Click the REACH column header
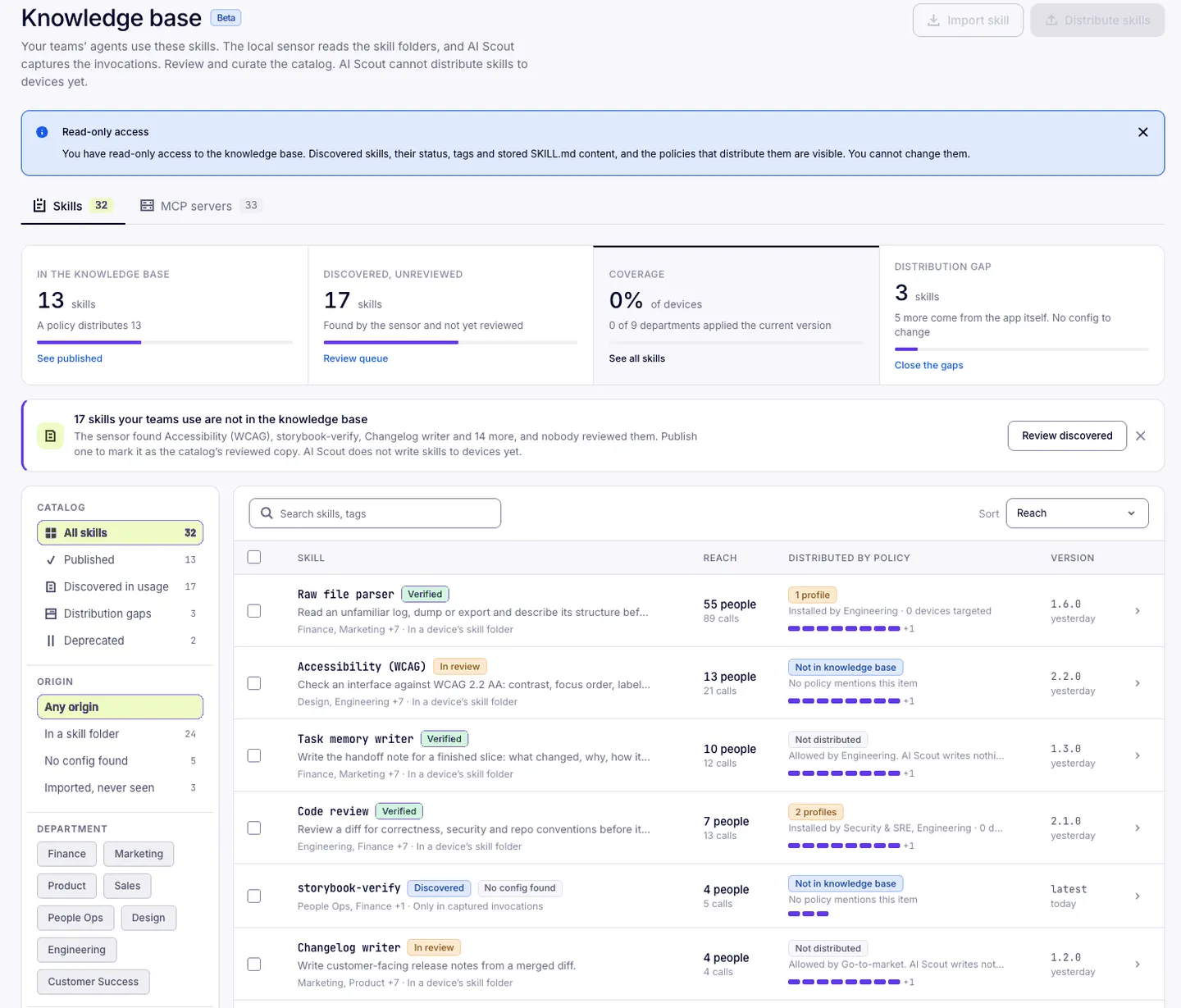Screen dimensions: 1181x1008 tap(720, 558)
